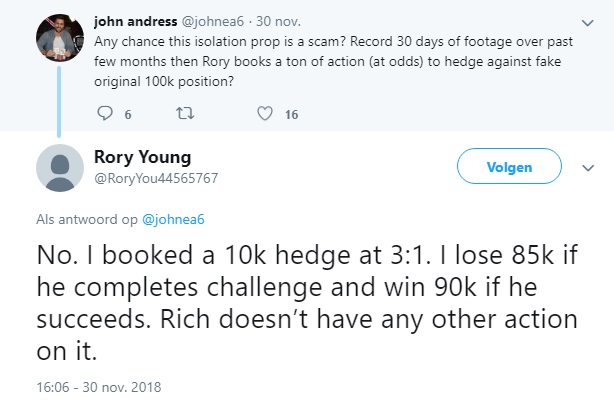Click the 16:06 - 30 nov. 2018 timestamp

(x=99, y=387)
